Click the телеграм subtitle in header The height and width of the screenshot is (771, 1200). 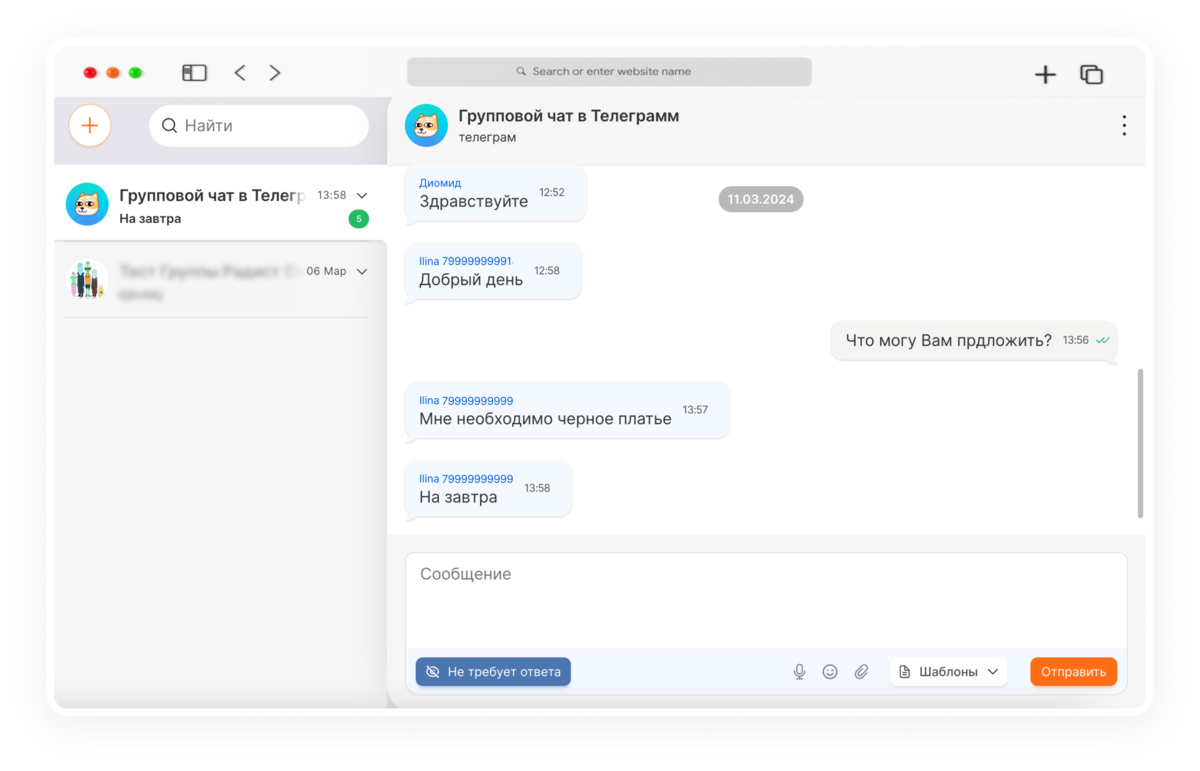pos(487,138)
